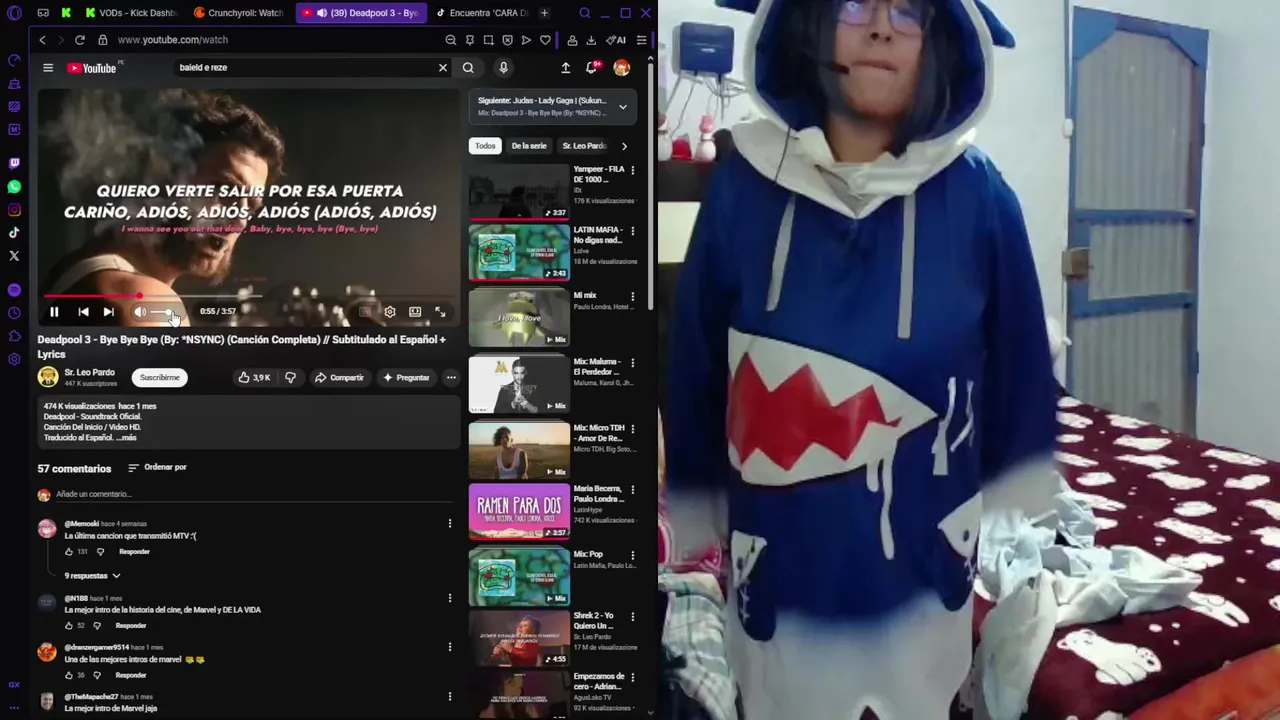Go back with browser back arrow

pos(42,40)
